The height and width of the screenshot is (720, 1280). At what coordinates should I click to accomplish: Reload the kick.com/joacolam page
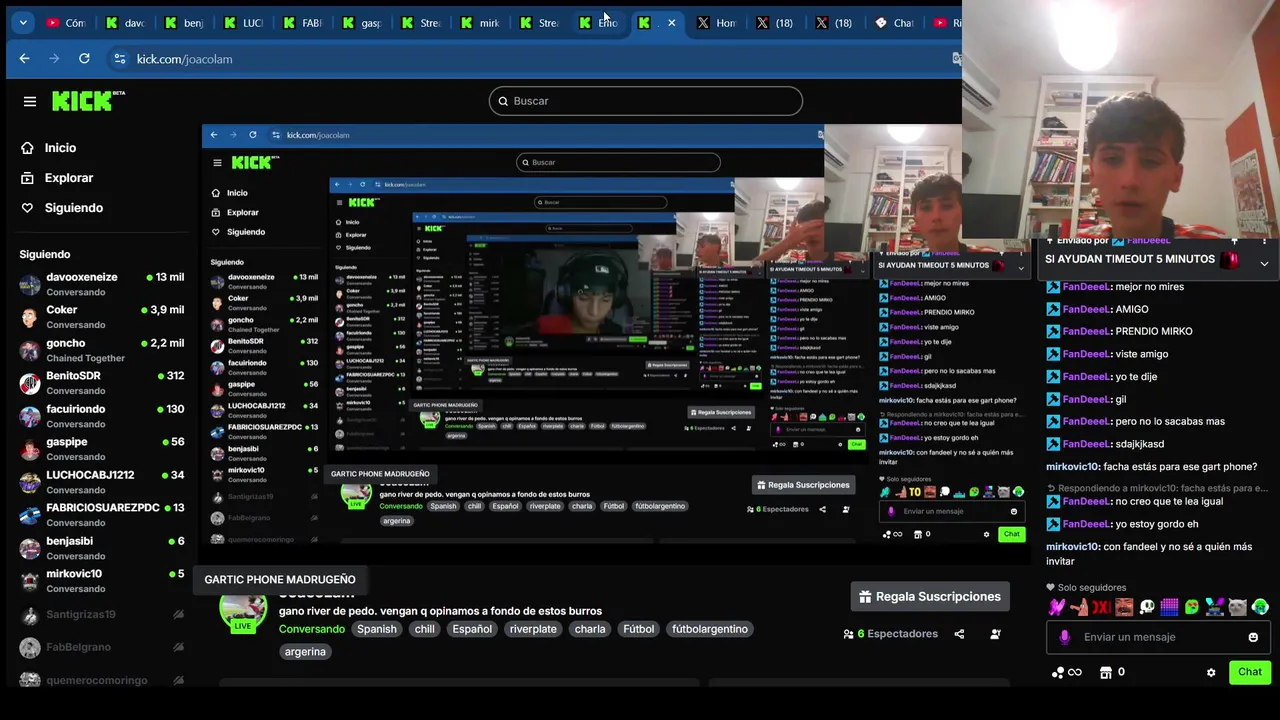[x=84, y=59]
